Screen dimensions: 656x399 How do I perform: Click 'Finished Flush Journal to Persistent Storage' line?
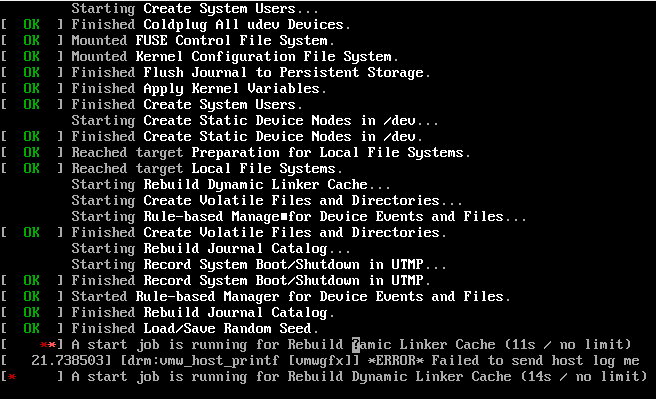(x=251, y=72)
